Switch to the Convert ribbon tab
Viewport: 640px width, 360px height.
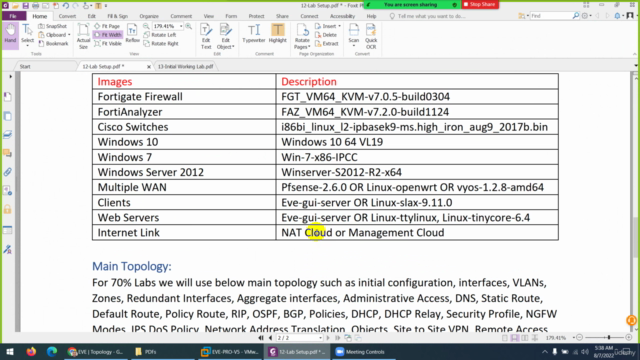click(67, 16)
